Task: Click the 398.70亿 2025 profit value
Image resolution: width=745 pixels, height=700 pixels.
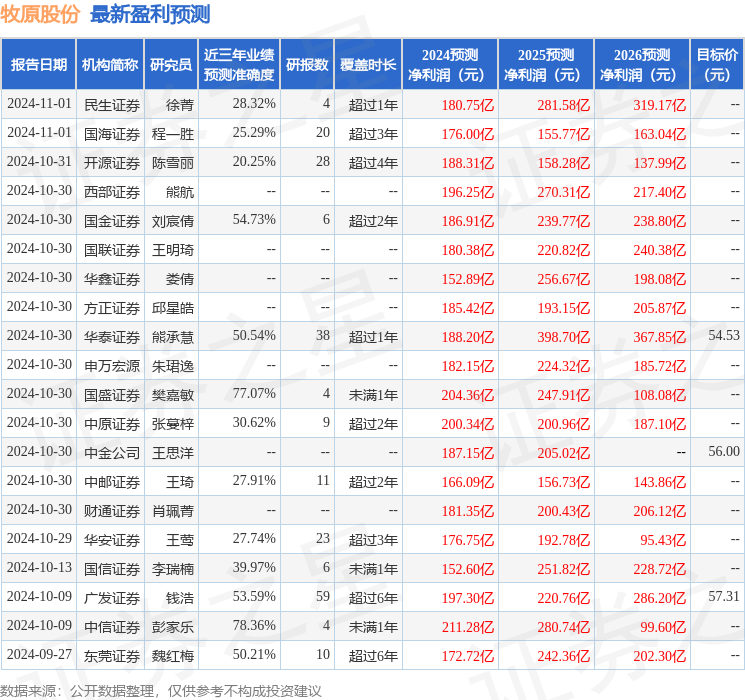Action: (x=564, y=337)
